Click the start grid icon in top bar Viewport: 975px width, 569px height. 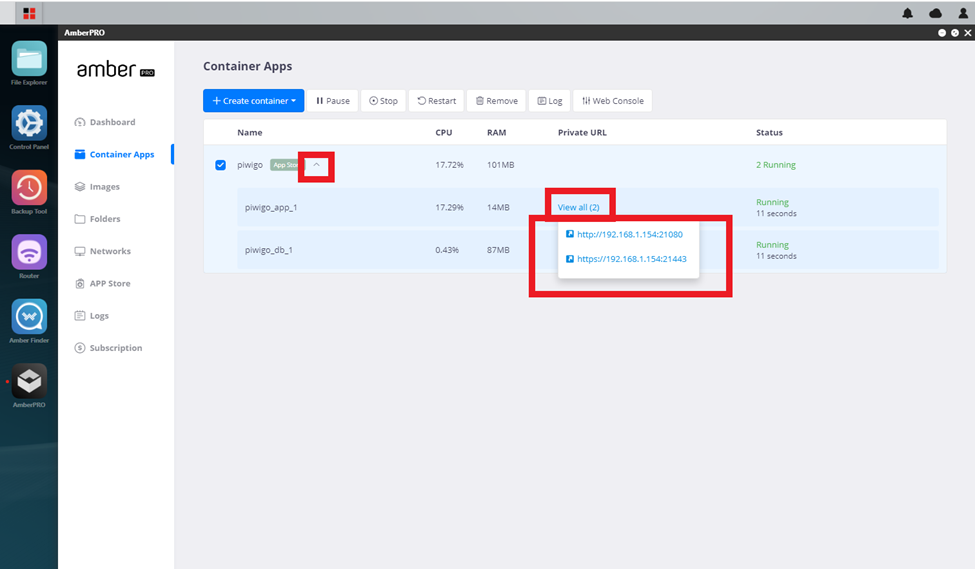(x=29, y=13)
